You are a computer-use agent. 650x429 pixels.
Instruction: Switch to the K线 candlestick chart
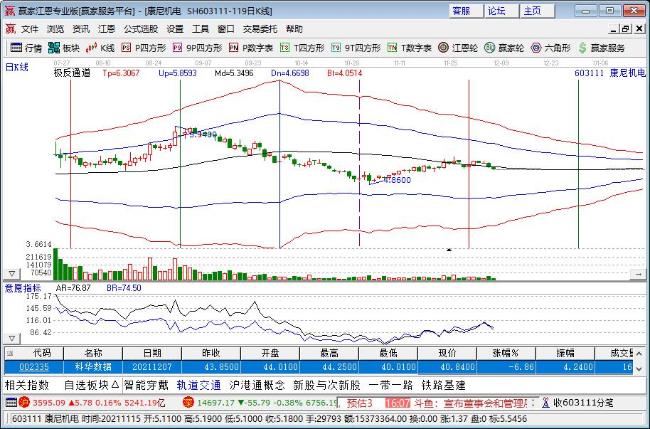pos(100,48)
